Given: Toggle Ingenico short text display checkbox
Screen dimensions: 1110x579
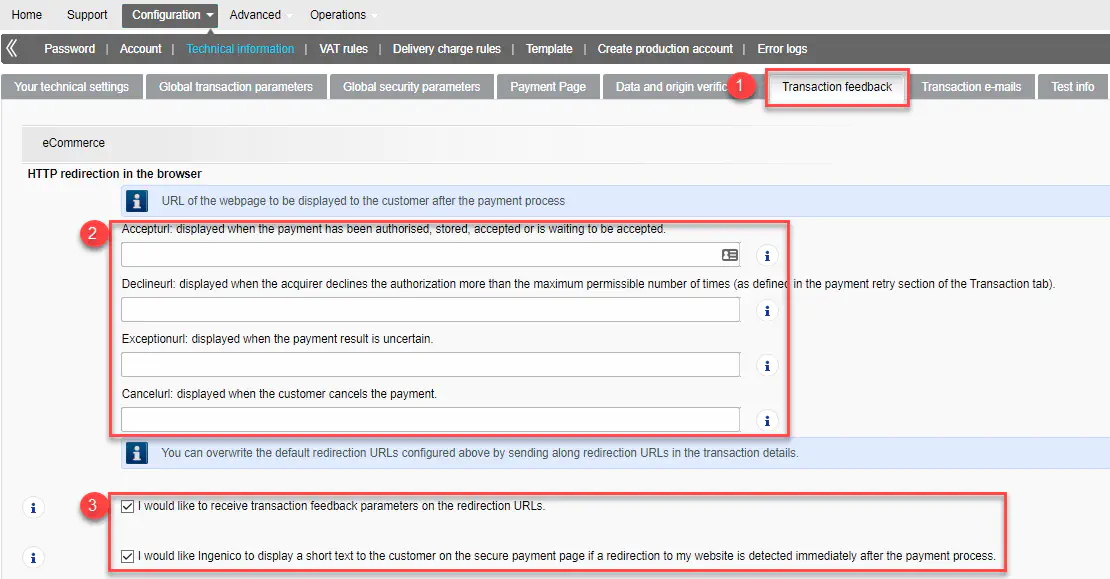Looking at the screenshot, I should [x=127, y=556].
